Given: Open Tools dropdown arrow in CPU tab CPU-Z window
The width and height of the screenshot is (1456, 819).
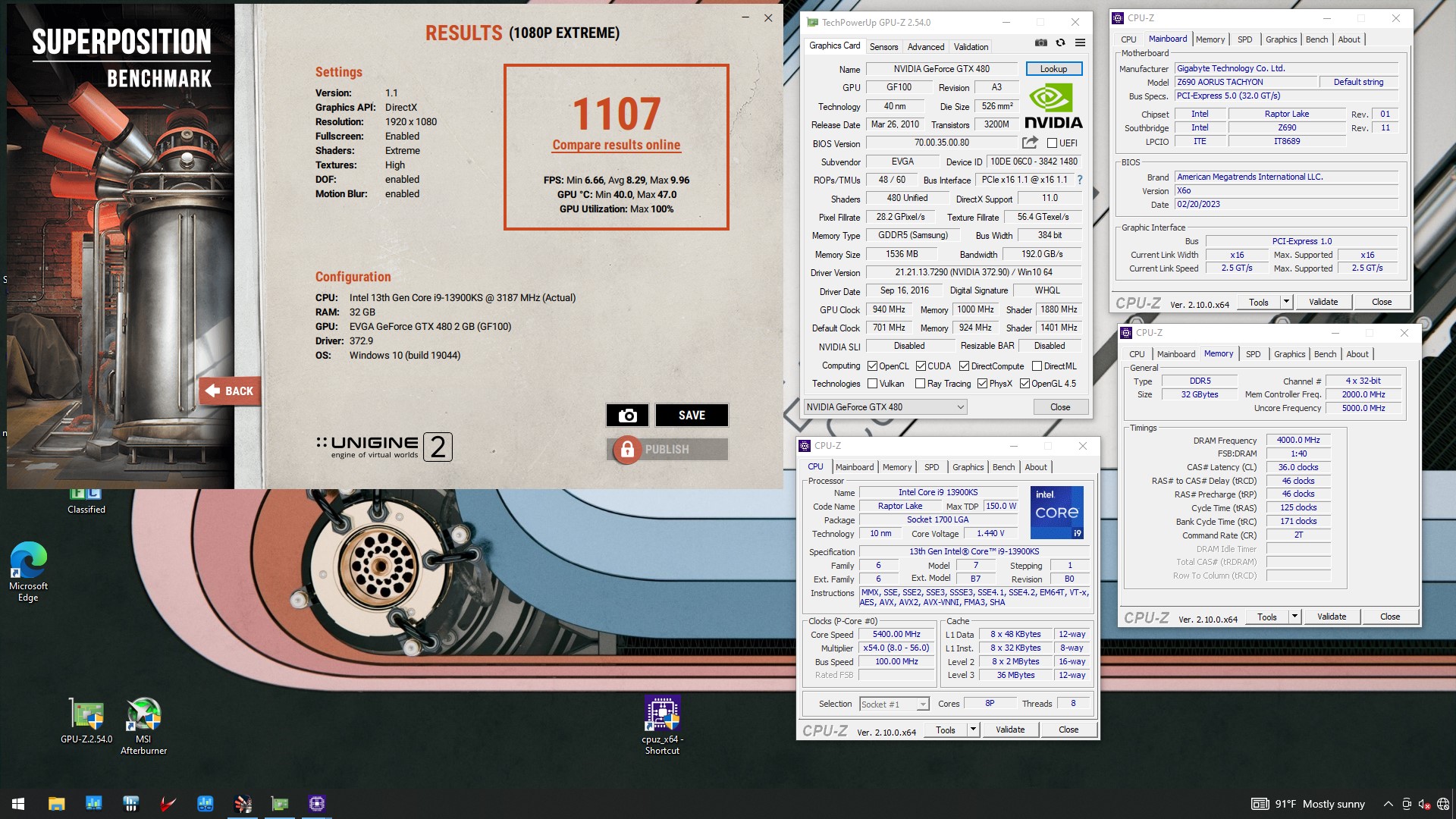Looking at the screenshot, I should (x=973, y=730).
